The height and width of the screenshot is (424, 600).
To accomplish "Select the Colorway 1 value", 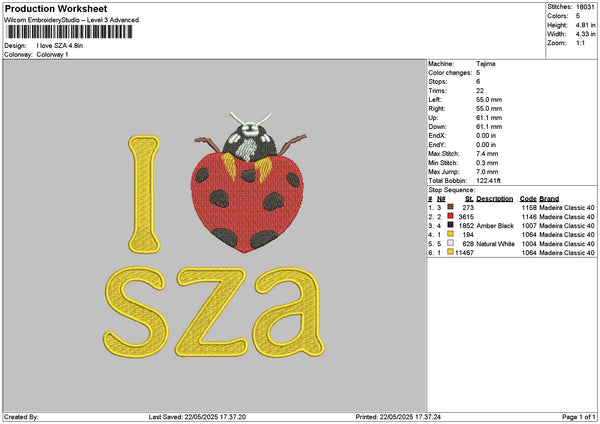I will [x=52, y=55].
